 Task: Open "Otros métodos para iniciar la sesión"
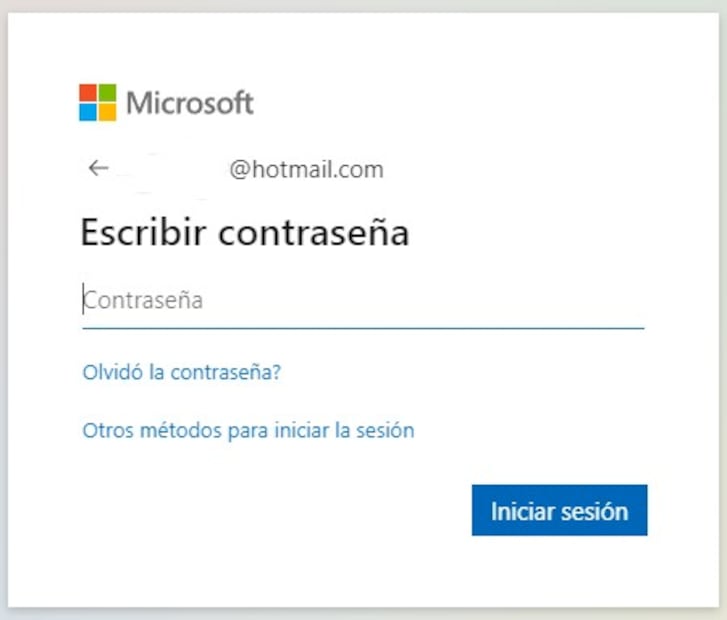(x=248, y=431)
